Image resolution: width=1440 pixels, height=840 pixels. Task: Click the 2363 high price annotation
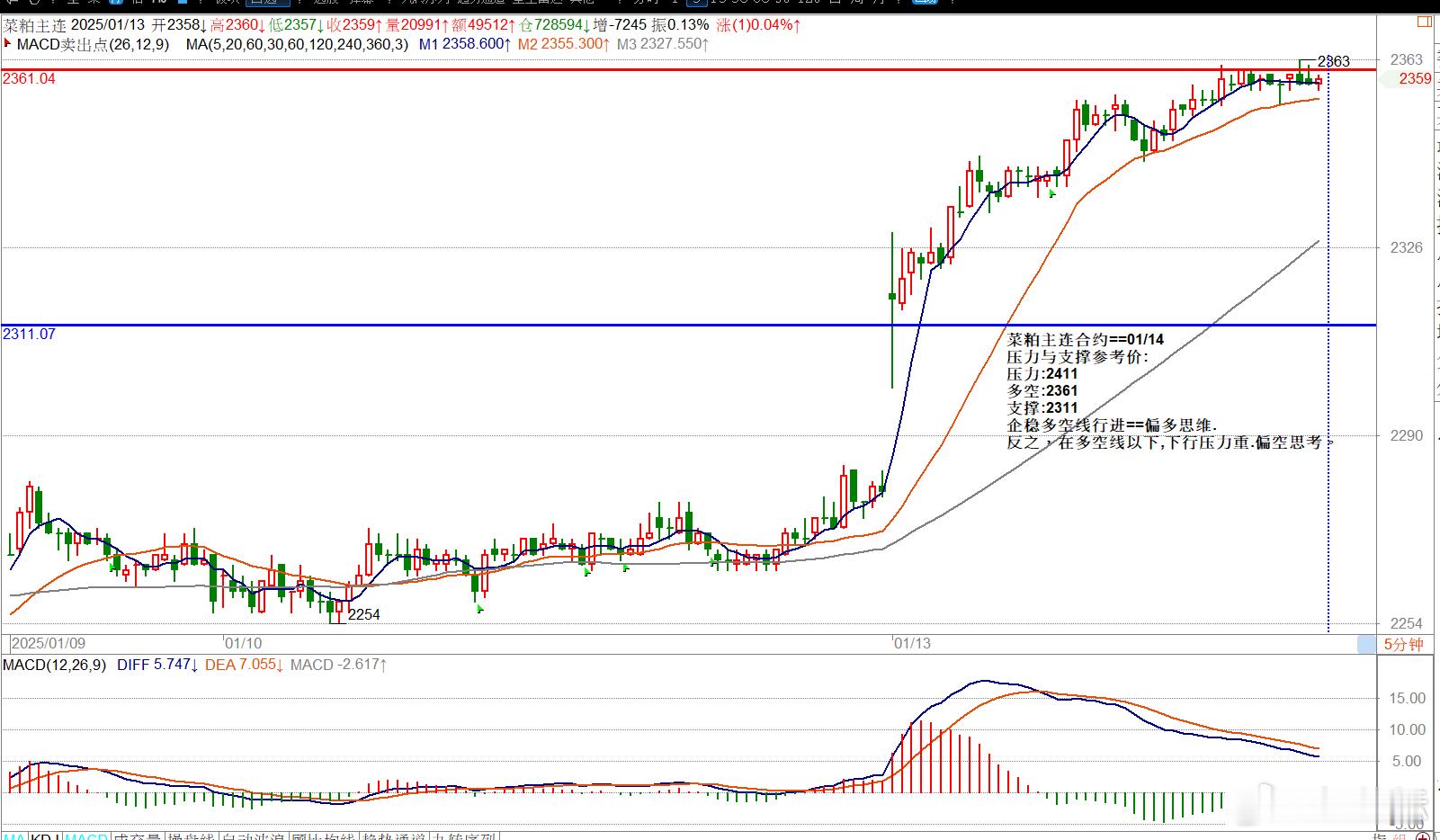1333,61
